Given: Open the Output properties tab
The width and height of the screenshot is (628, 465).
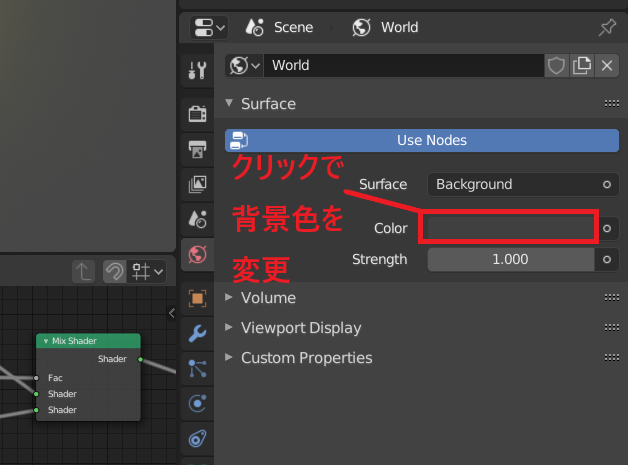Looking at the screenshot, I should click(197, 149).
